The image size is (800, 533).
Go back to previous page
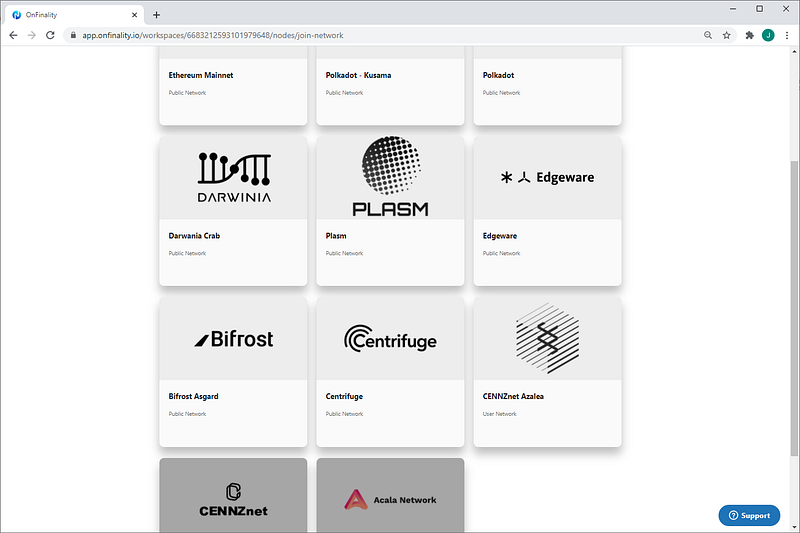click(13, 35)
